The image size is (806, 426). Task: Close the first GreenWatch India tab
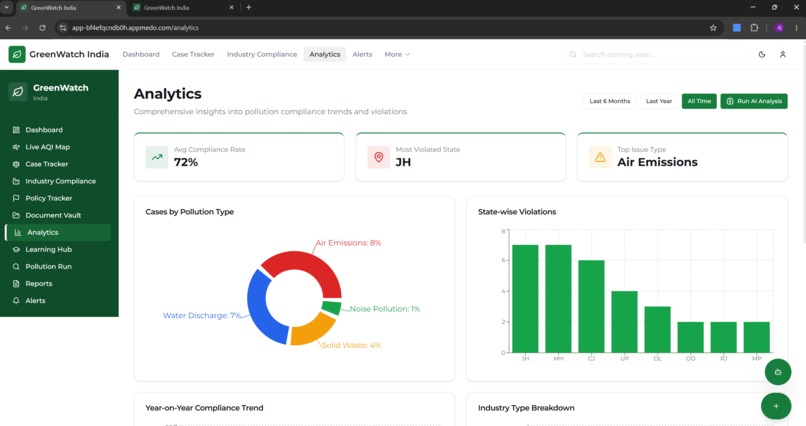(x=119, y=8)
